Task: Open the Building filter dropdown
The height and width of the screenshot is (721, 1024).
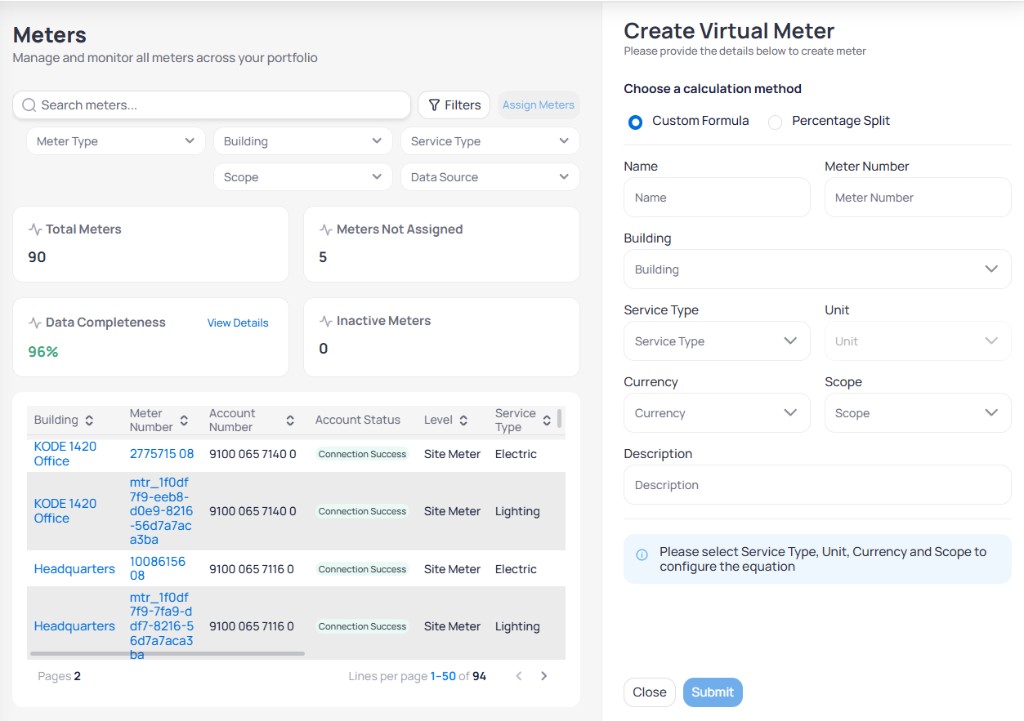Action: coord(302,141)
